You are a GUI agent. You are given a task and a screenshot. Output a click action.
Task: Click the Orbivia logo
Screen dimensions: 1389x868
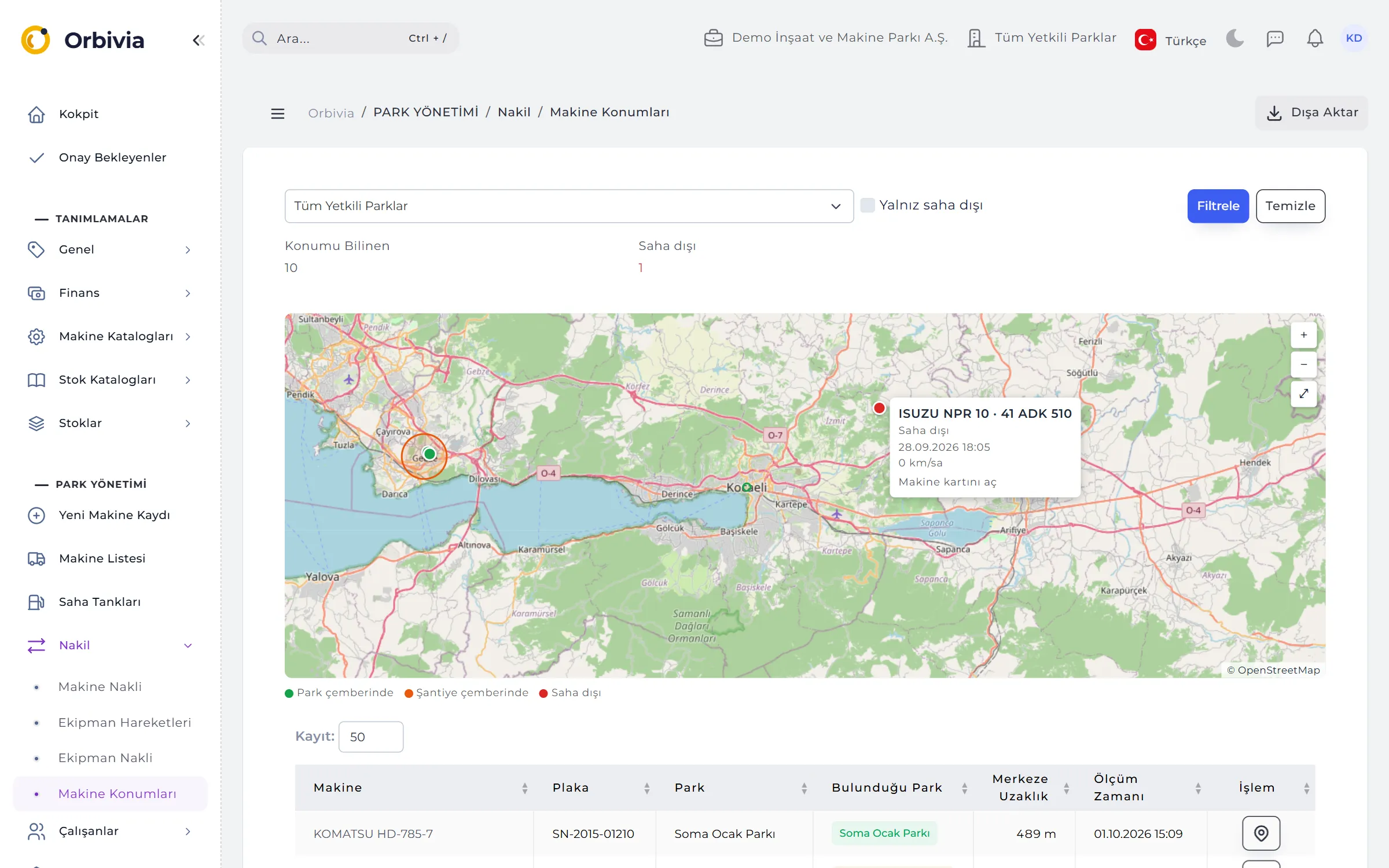click(x=82, y=40)
